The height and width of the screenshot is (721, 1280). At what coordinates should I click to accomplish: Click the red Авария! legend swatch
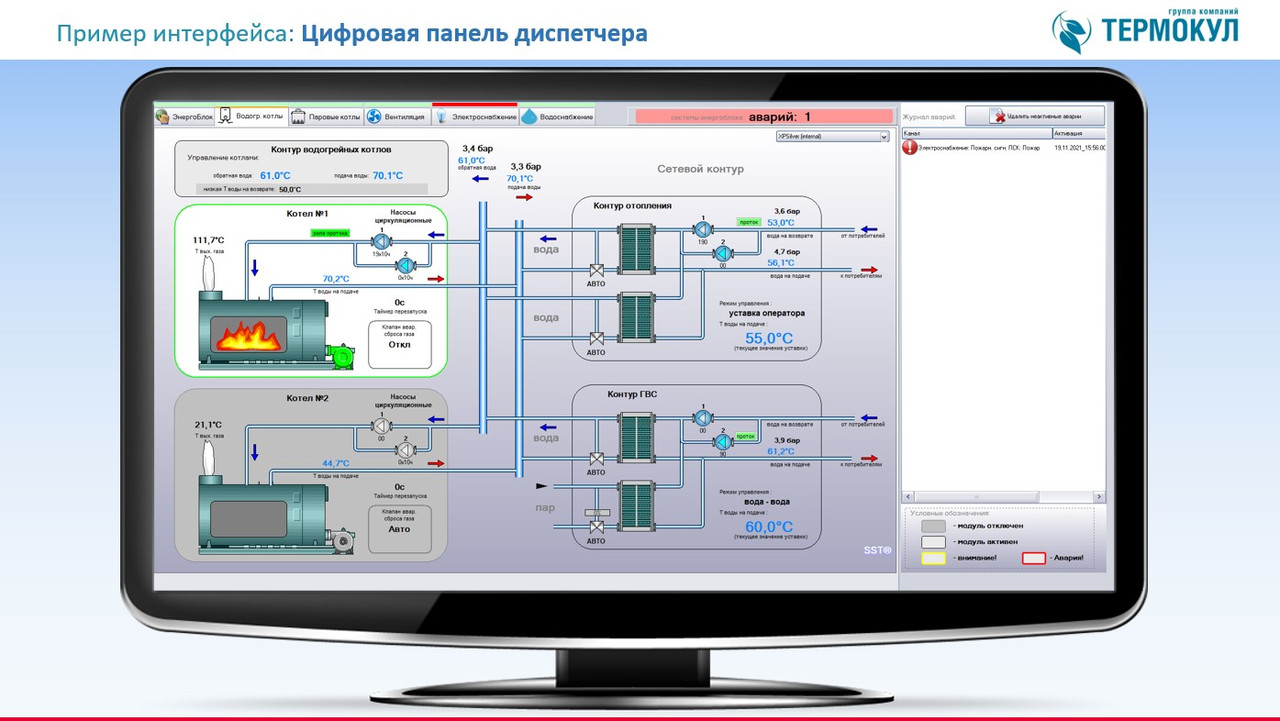1033,558
